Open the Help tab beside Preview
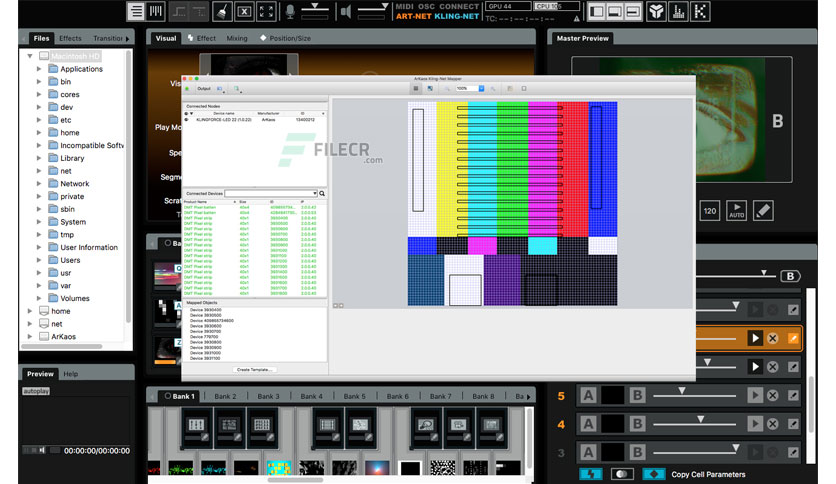This screenshot has height=484, width=836. pyautogui.click(x=70, y=374)
